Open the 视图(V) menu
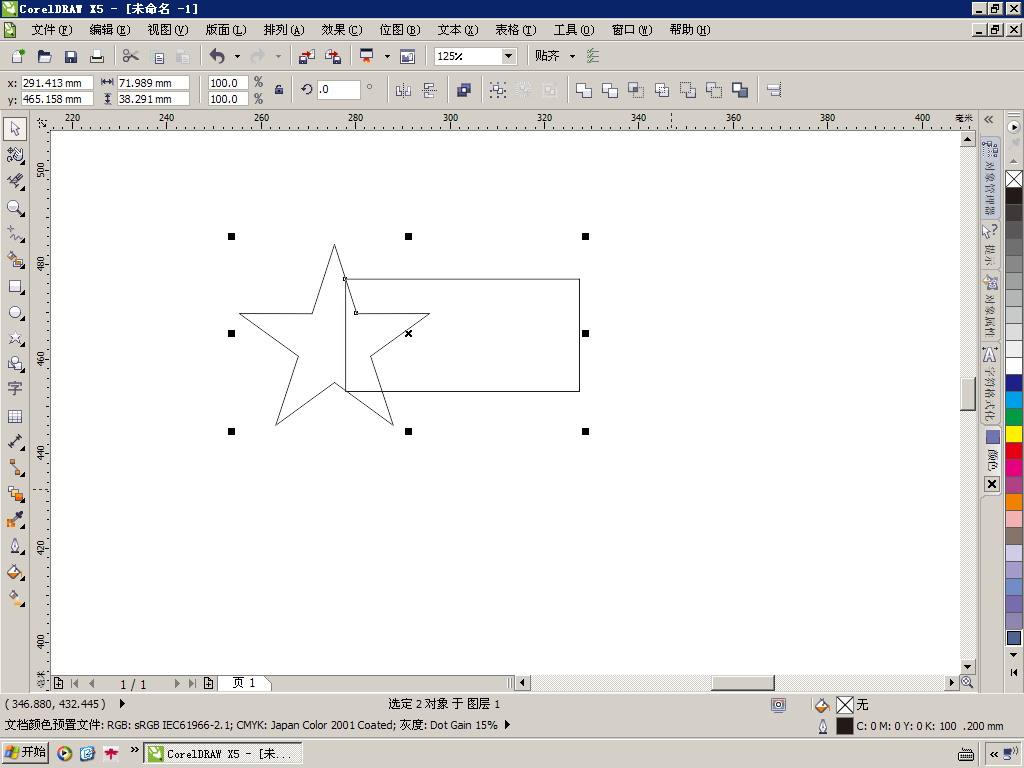 tap(168, 30)
